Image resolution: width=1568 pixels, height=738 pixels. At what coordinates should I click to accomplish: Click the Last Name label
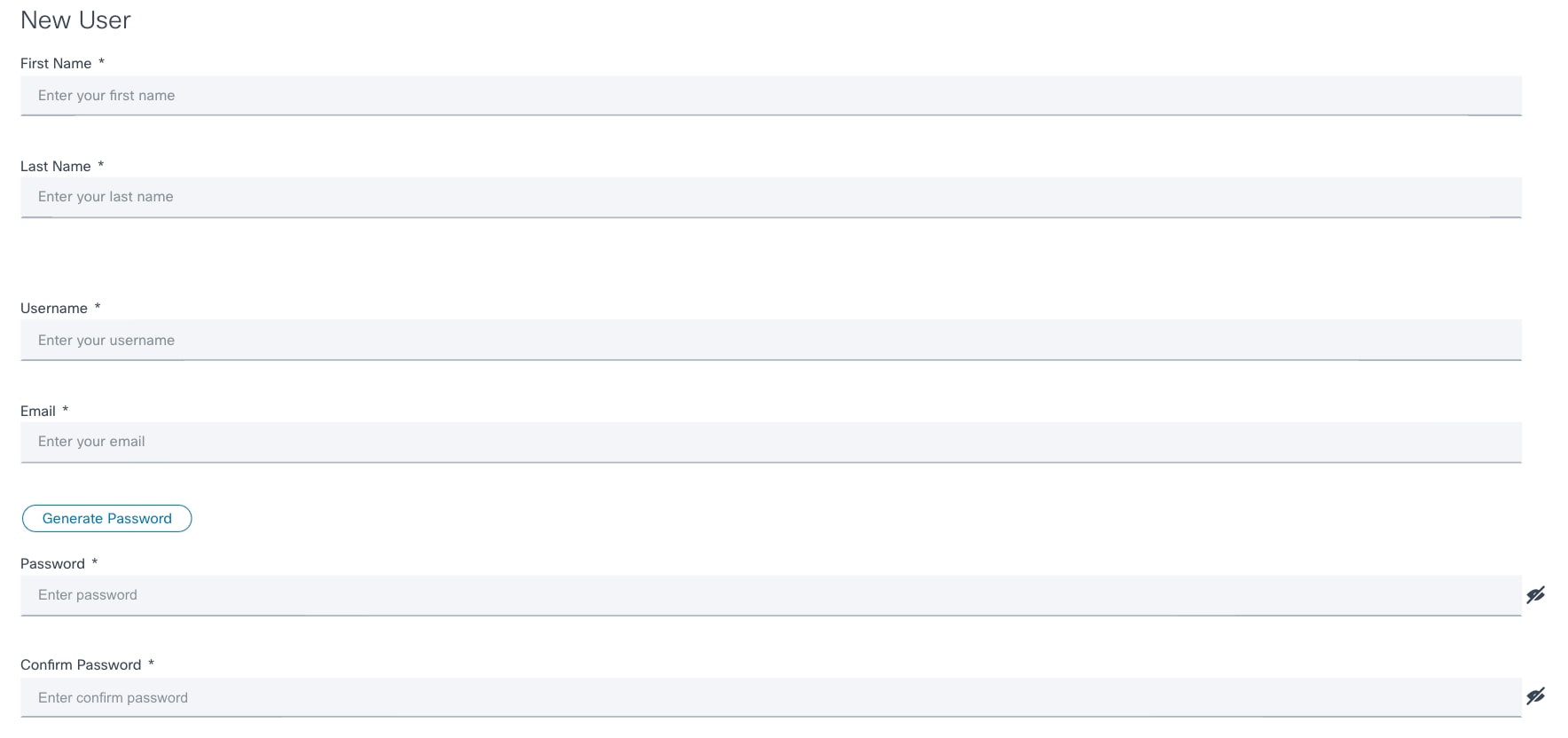click(55, 167)
